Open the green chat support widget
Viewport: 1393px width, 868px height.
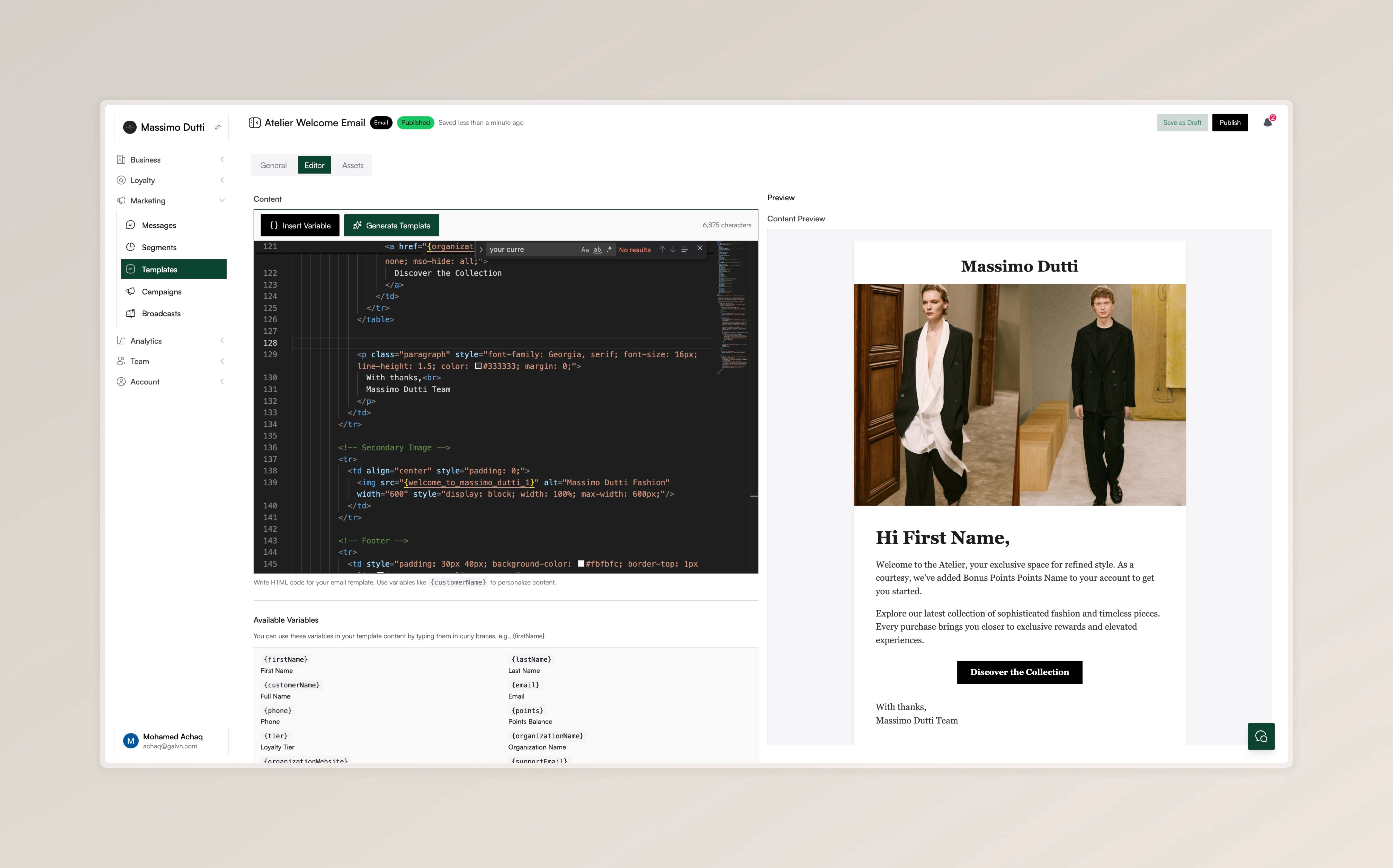pyautogui.click(x=1261, y=737)
